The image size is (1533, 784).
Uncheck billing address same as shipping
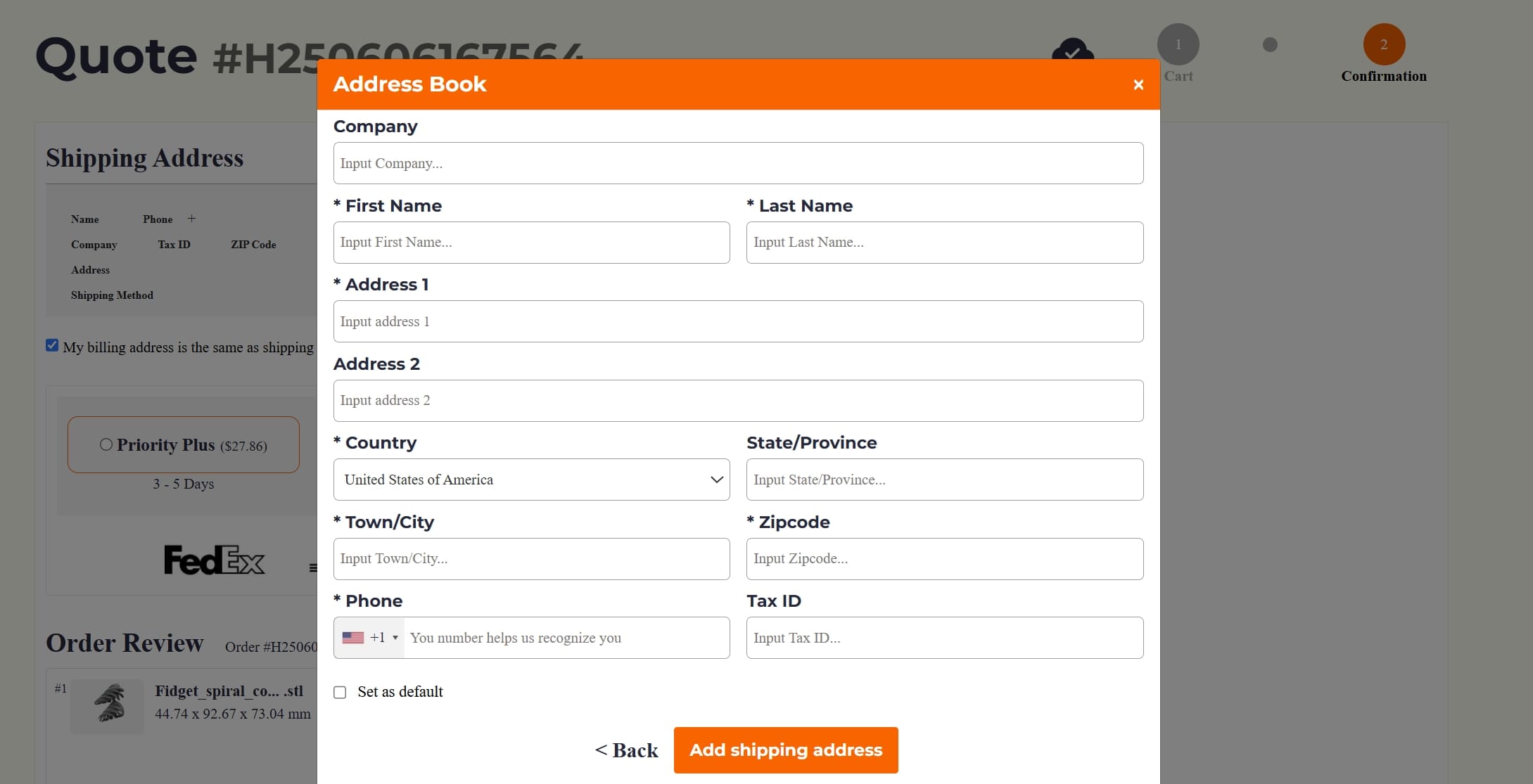coord(52,345)
